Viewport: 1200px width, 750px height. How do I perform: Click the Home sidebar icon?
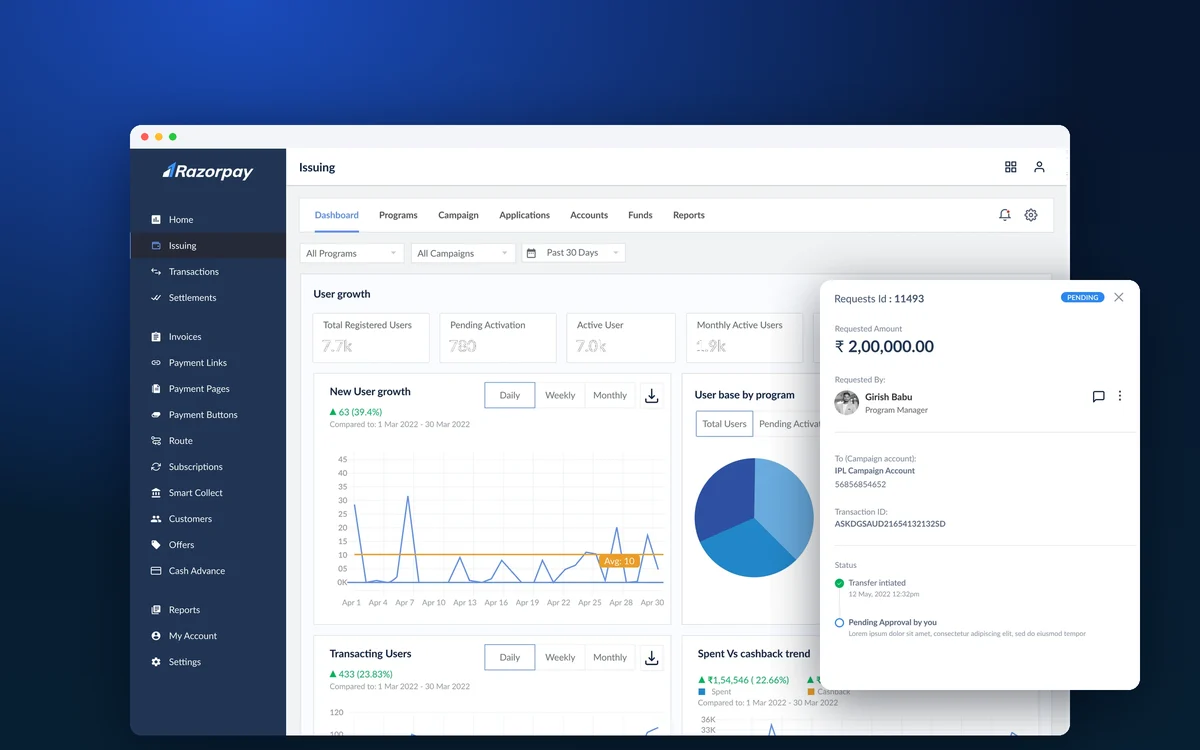point(156,220)
